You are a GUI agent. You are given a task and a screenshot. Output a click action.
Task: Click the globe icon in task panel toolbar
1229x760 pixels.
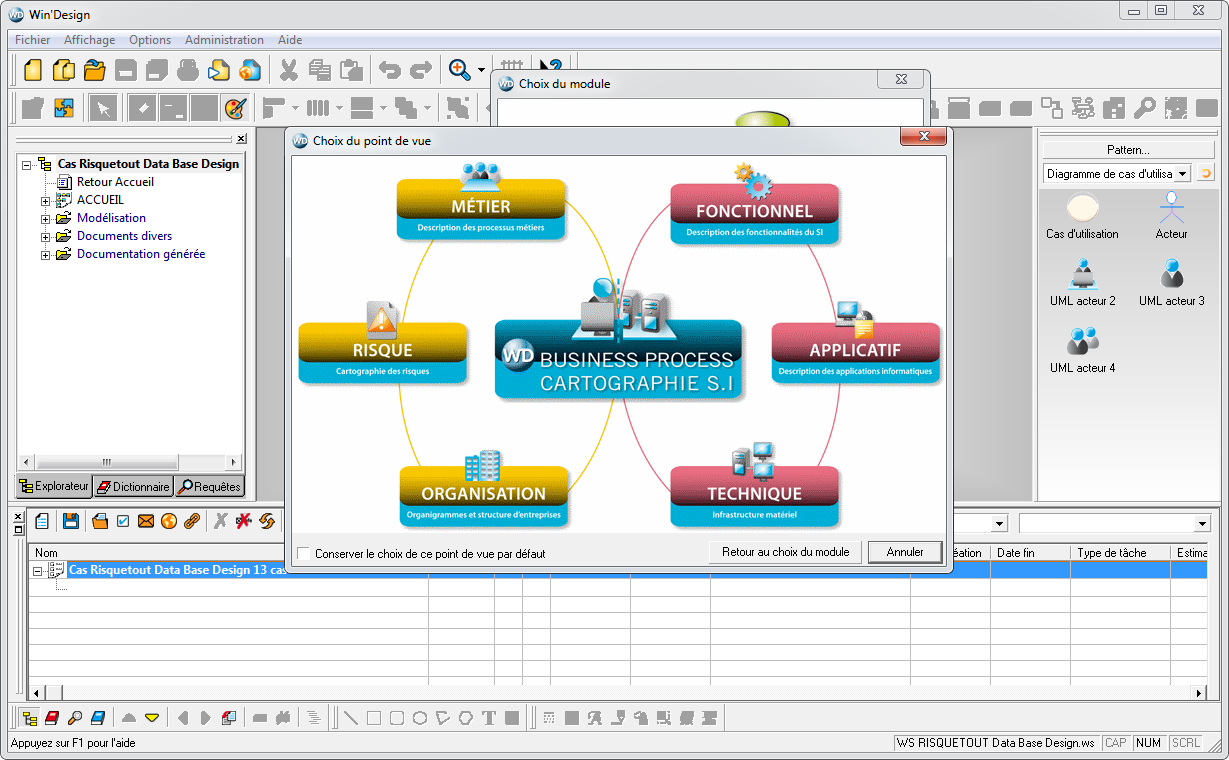click(x=169, y=521)
